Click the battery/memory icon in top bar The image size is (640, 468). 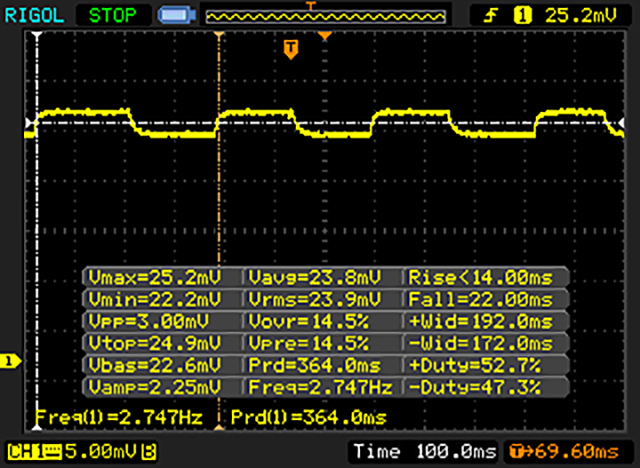click(177, 16)
